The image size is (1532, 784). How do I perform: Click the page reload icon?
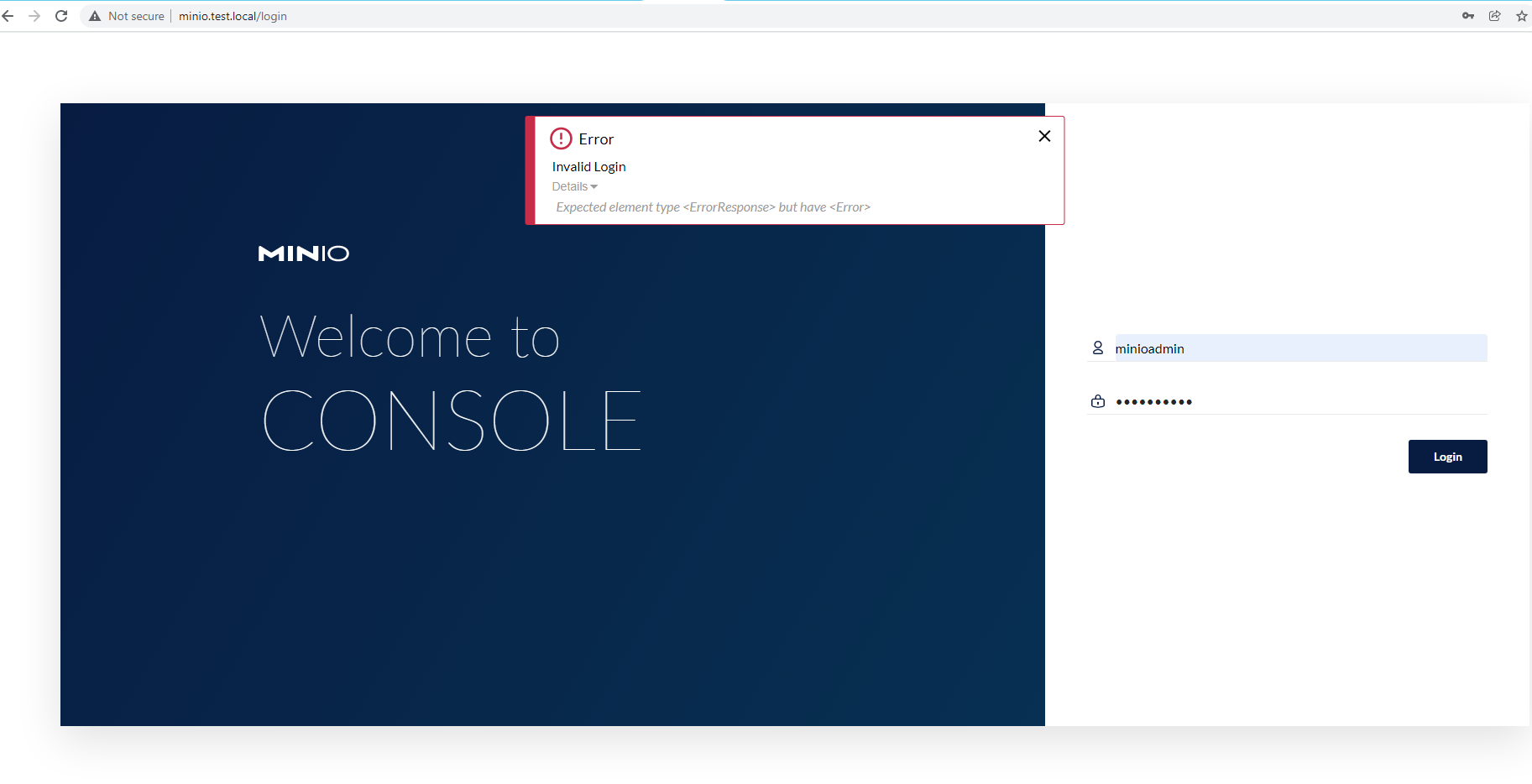click(x=60, y=15)
